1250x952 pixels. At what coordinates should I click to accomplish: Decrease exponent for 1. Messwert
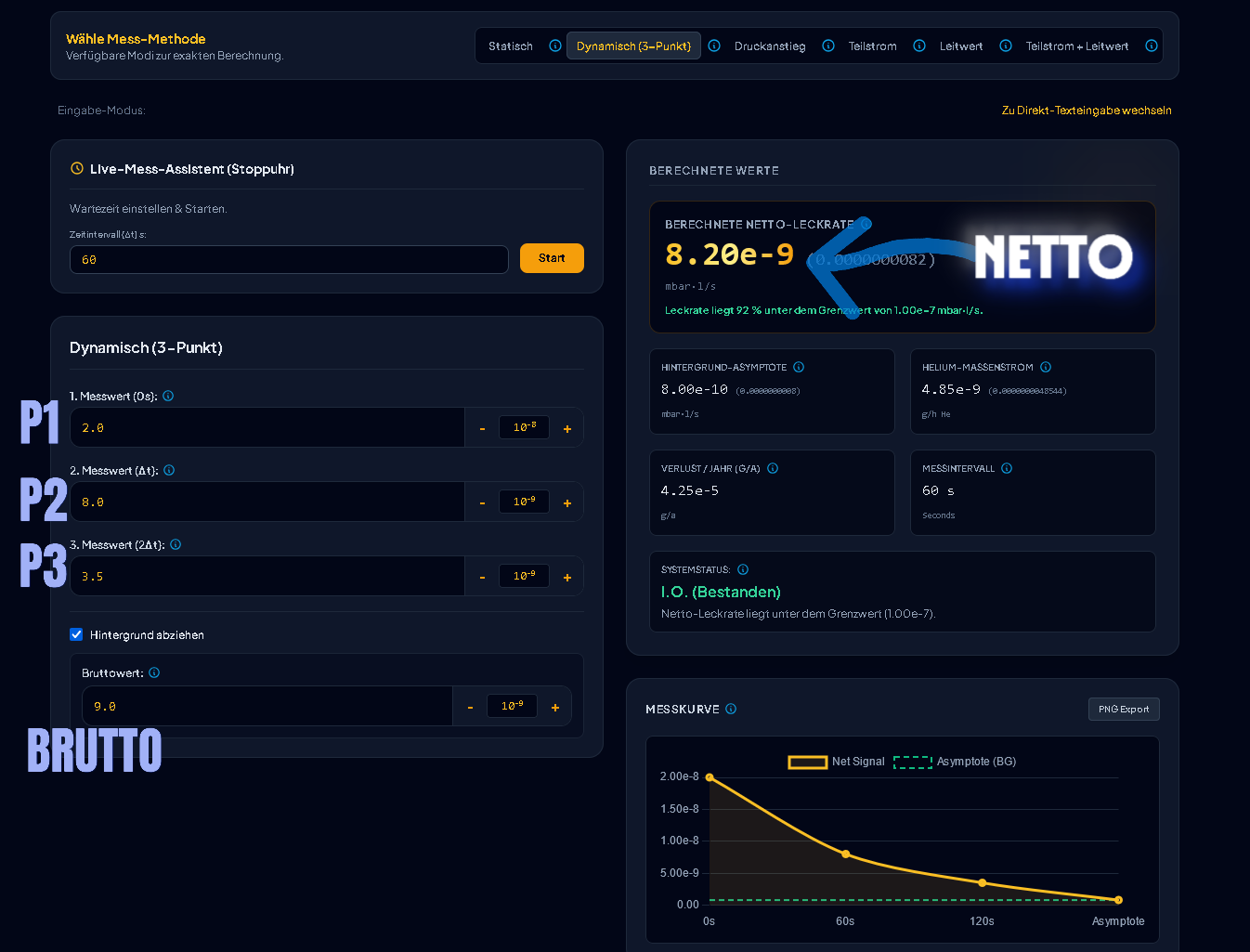point(482,428)
